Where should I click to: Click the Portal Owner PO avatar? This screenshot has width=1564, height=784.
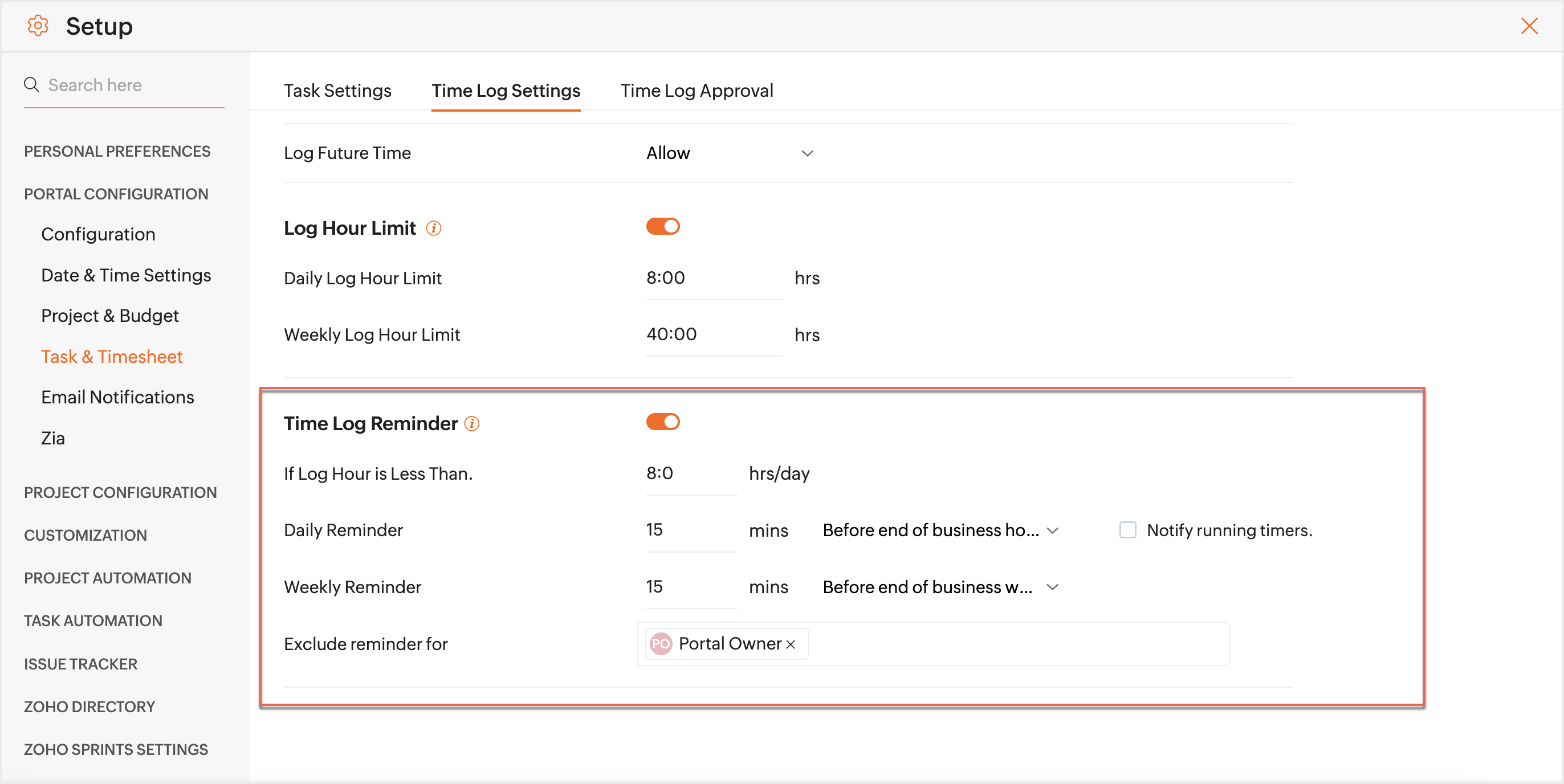(x=661, y=644)
